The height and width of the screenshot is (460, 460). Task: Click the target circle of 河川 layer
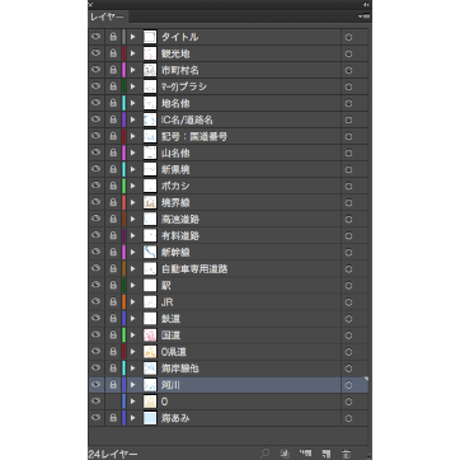coord(349,385)
